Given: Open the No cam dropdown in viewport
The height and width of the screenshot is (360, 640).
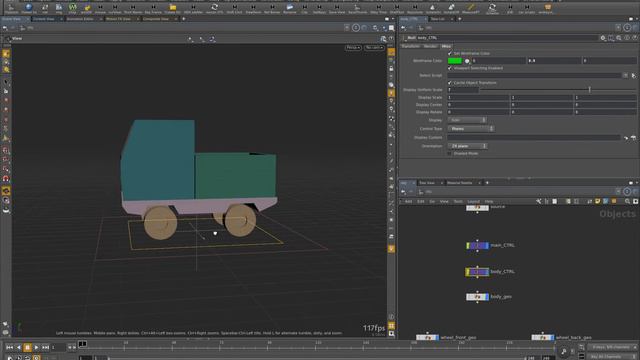Looking at the screenshot, I should pos(374,48).
